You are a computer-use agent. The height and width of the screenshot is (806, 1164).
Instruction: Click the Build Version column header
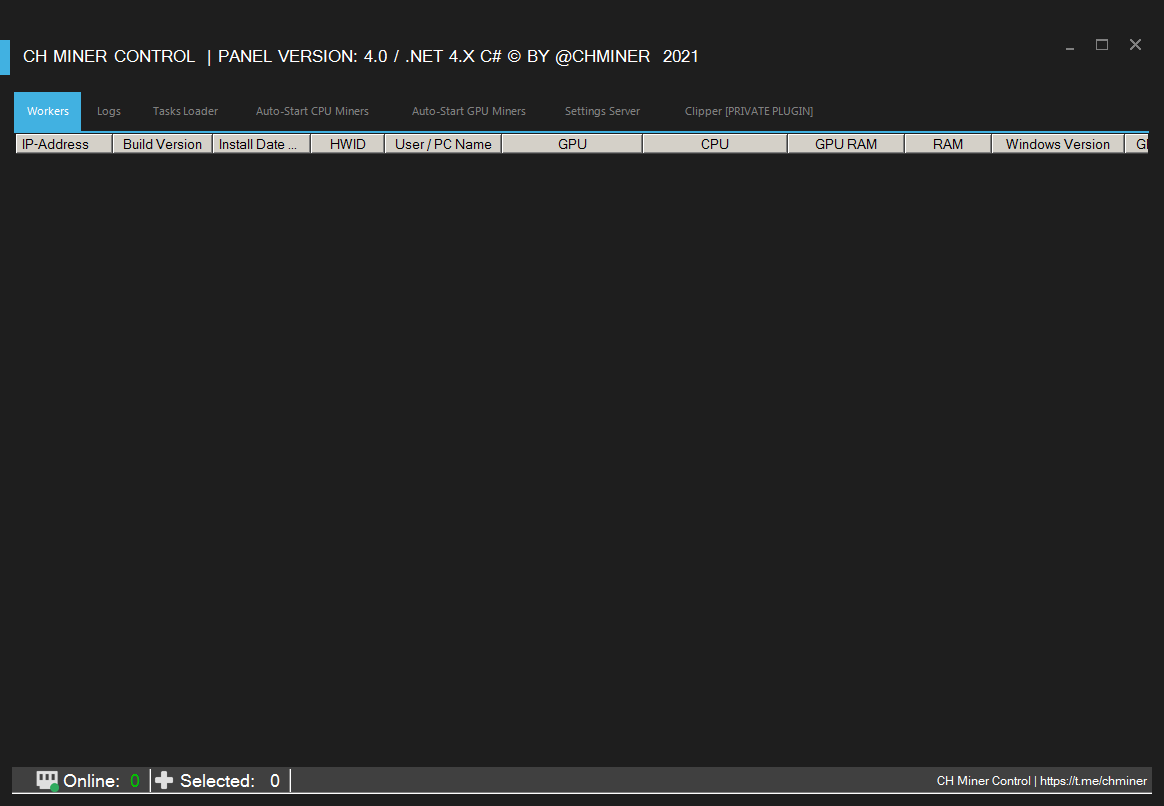pyautogui.click(x=162, y=144)
